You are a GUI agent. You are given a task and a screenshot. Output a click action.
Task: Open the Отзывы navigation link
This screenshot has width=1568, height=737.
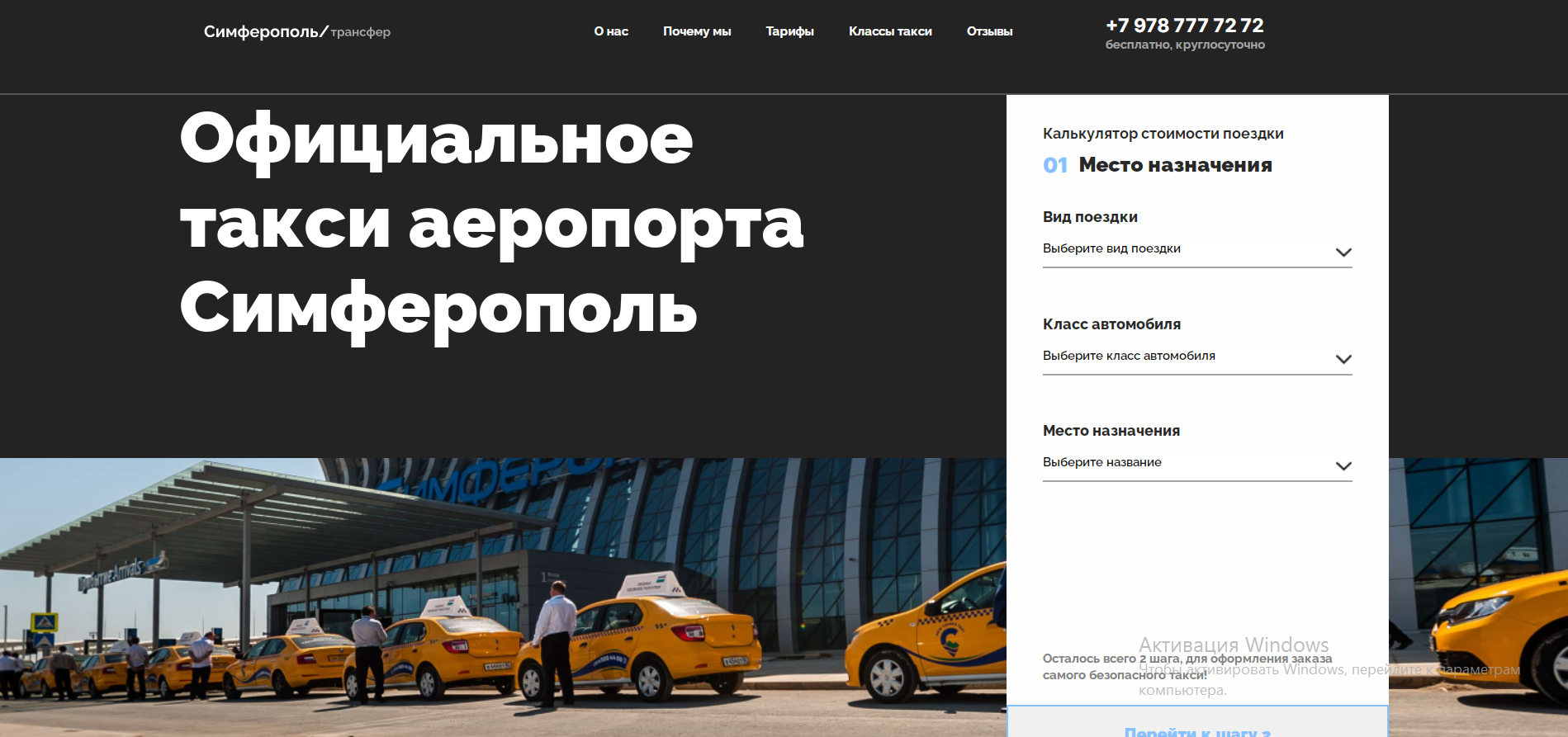[989, 31]
